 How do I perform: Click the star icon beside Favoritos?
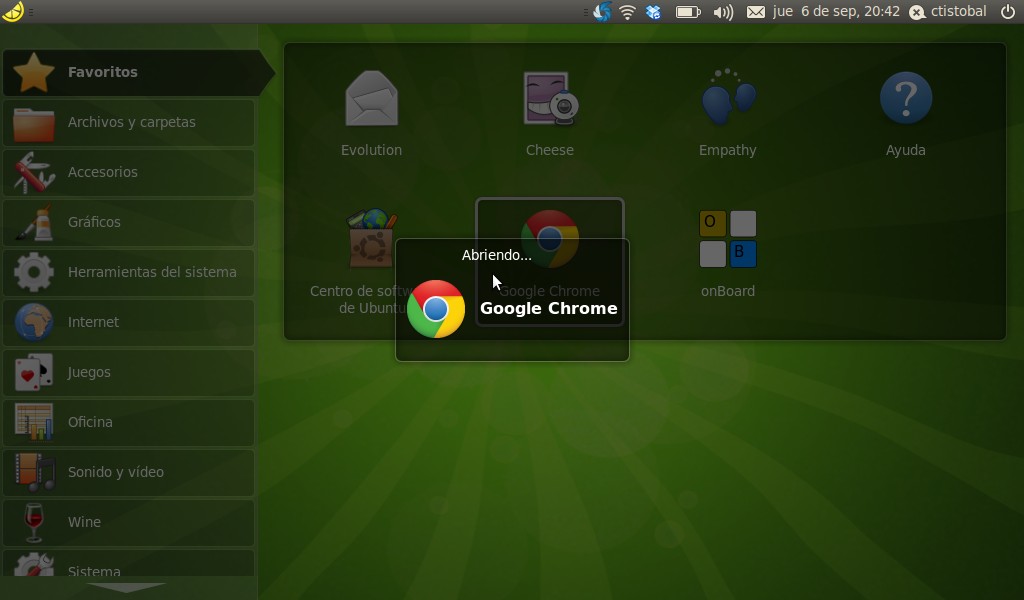pyautogui.click(x=33, y=72)
